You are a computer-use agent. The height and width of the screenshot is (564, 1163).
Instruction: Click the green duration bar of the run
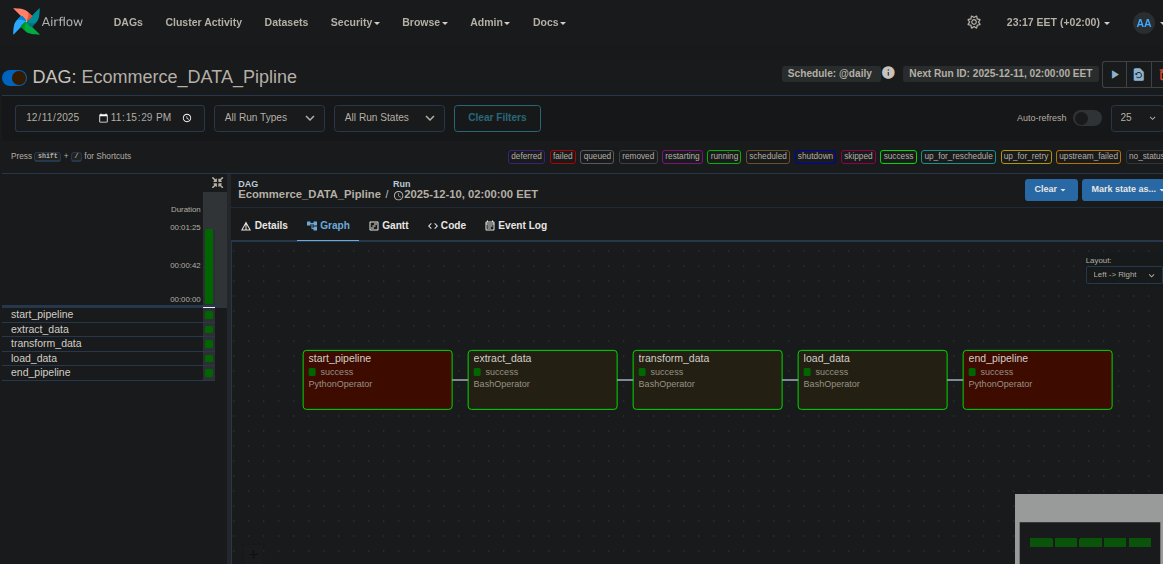[209, 265]
